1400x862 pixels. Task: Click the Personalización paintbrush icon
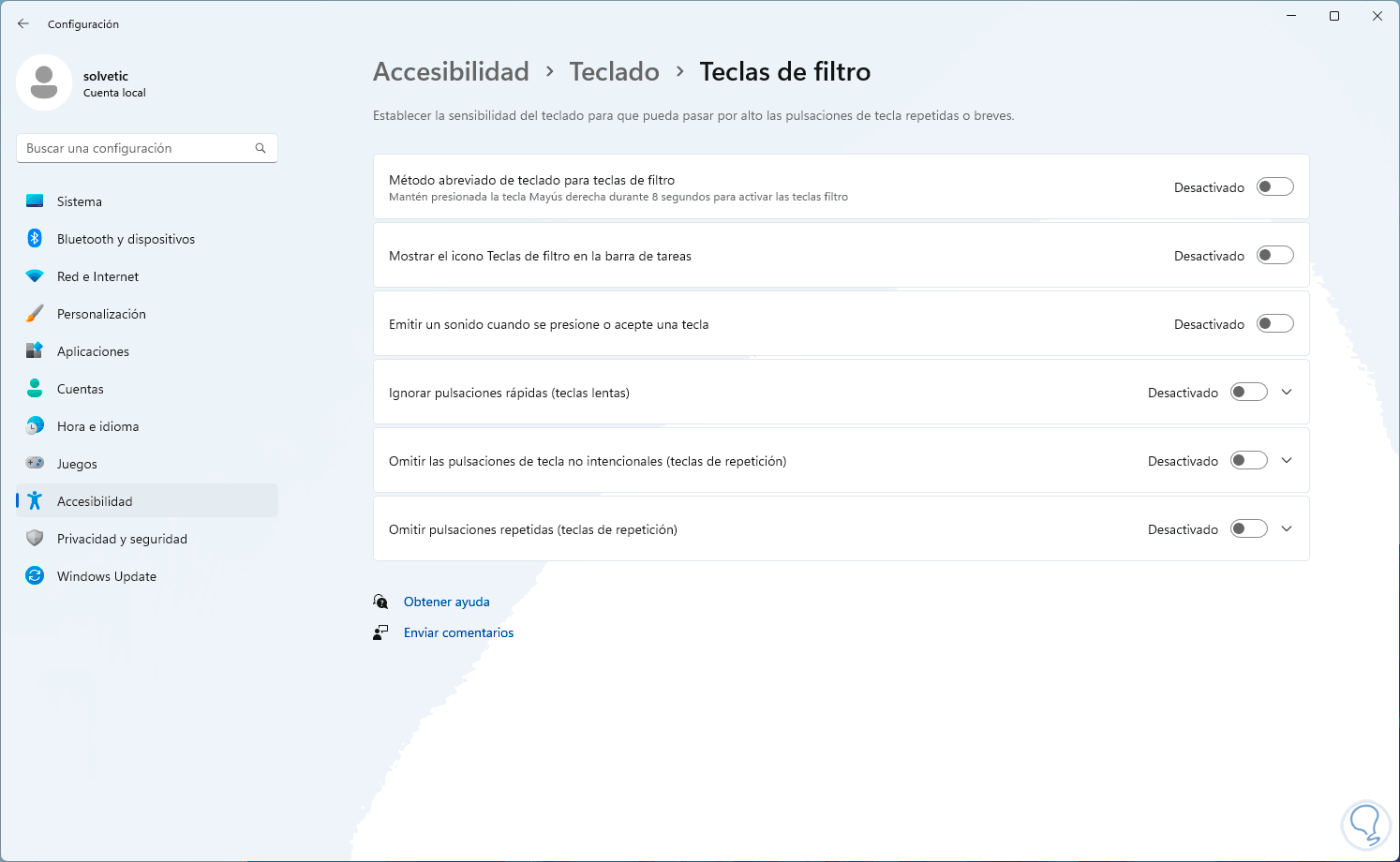point(35,314)
